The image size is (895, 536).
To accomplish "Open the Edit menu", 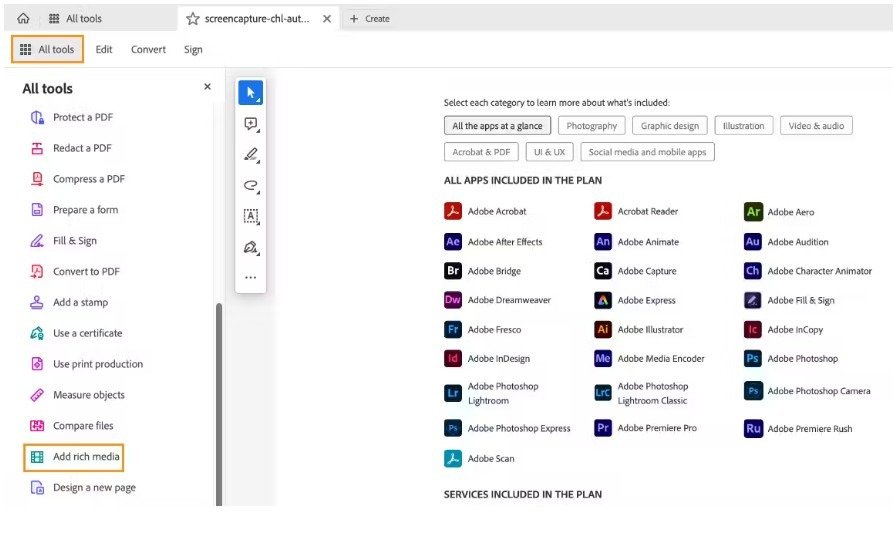I will point(104,49).
